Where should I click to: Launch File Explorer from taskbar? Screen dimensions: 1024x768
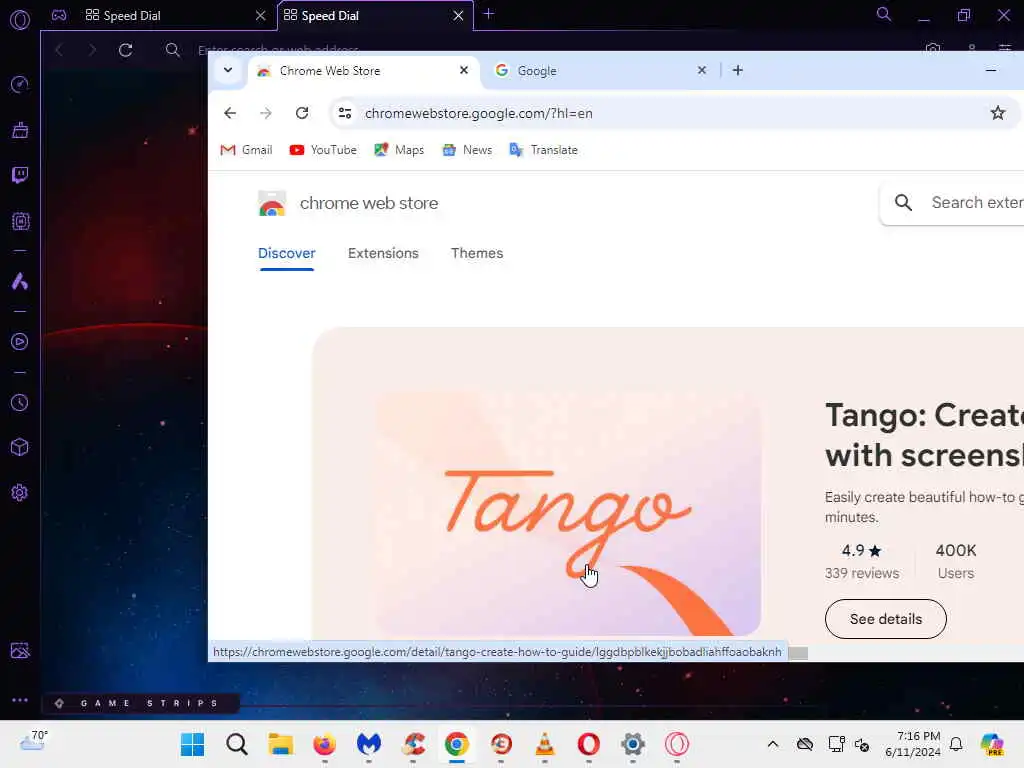click(281, 744)
